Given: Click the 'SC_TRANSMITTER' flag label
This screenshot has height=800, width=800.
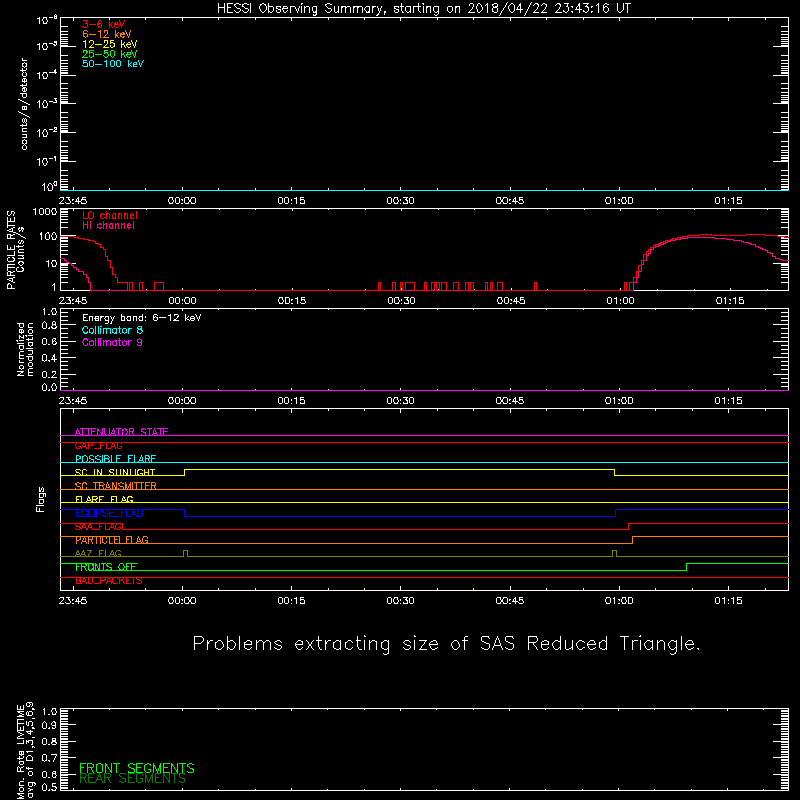Looking at the screenshot, I should tap(116, 486).
